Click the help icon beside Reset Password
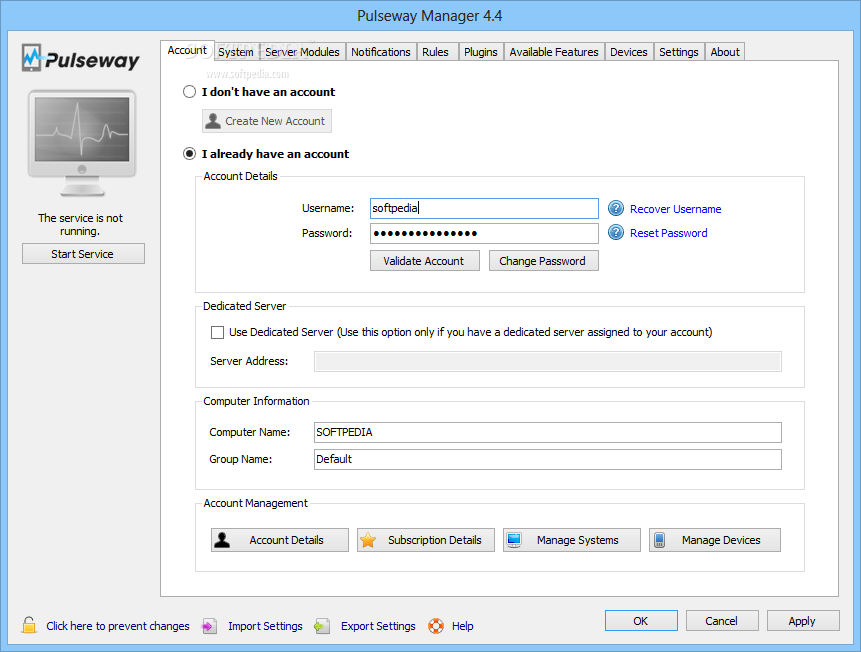Image resolution: width=861 pixels, height=652 pixels. [x=616, y=232]
